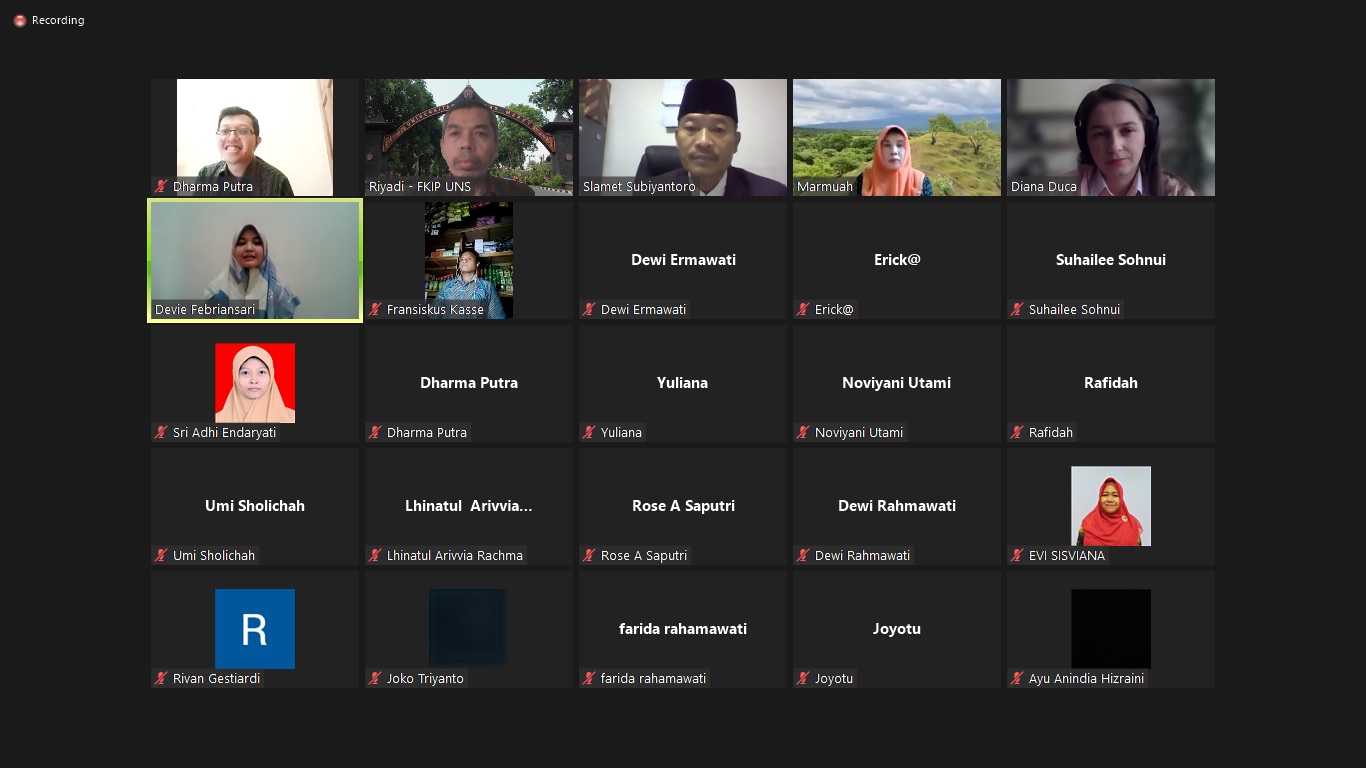Click EVI SISVIANA's profile photo
This screenshot has width=1366, height=768.
pyautogui.click(x=1110, y=506)
